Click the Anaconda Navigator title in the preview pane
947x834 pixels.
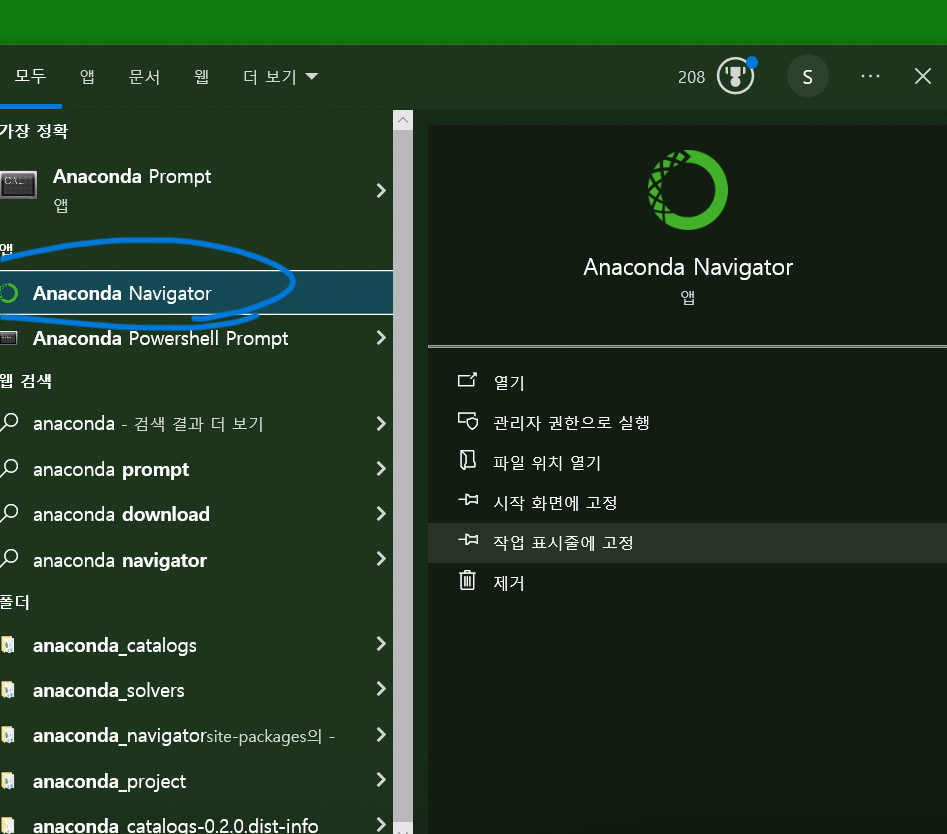687,267
